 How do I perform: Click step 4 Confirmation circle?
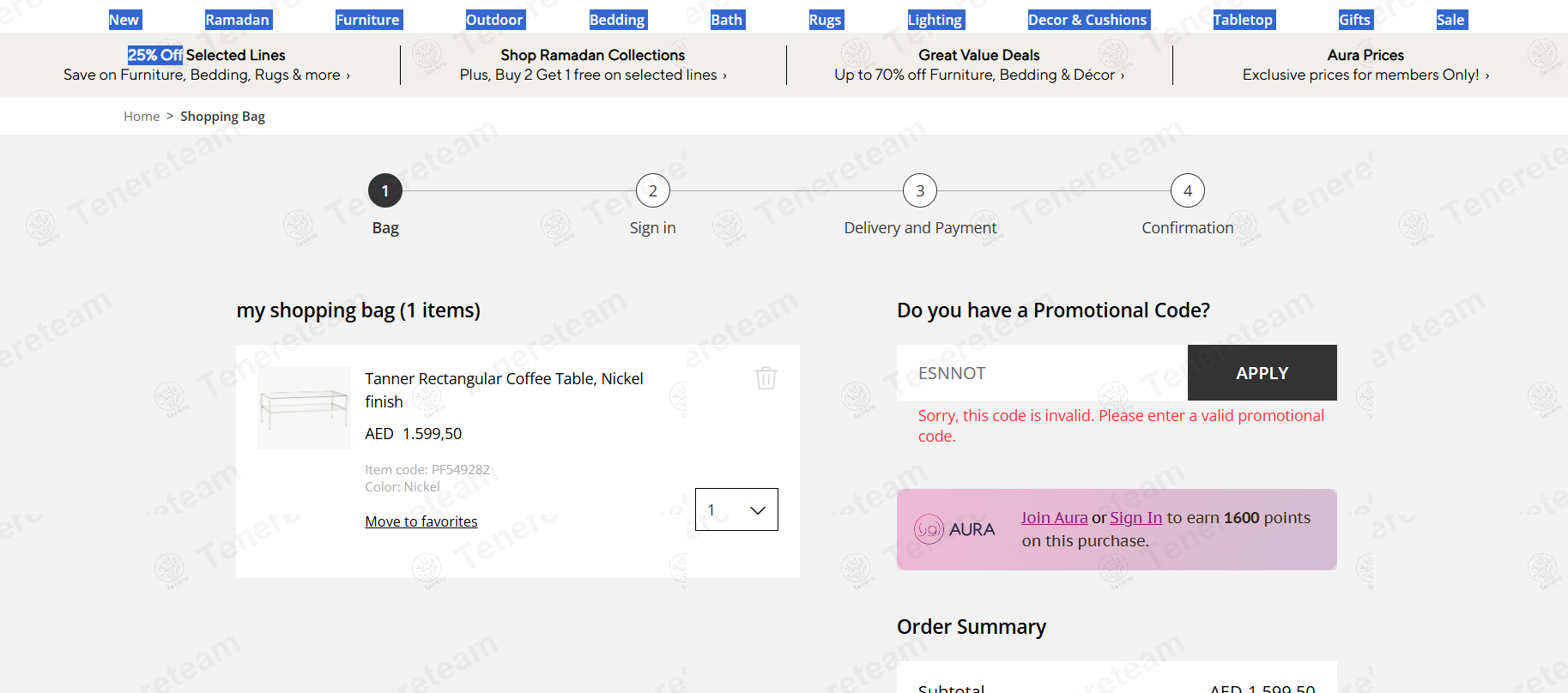pyautogui.click(x=1188, y=190)
